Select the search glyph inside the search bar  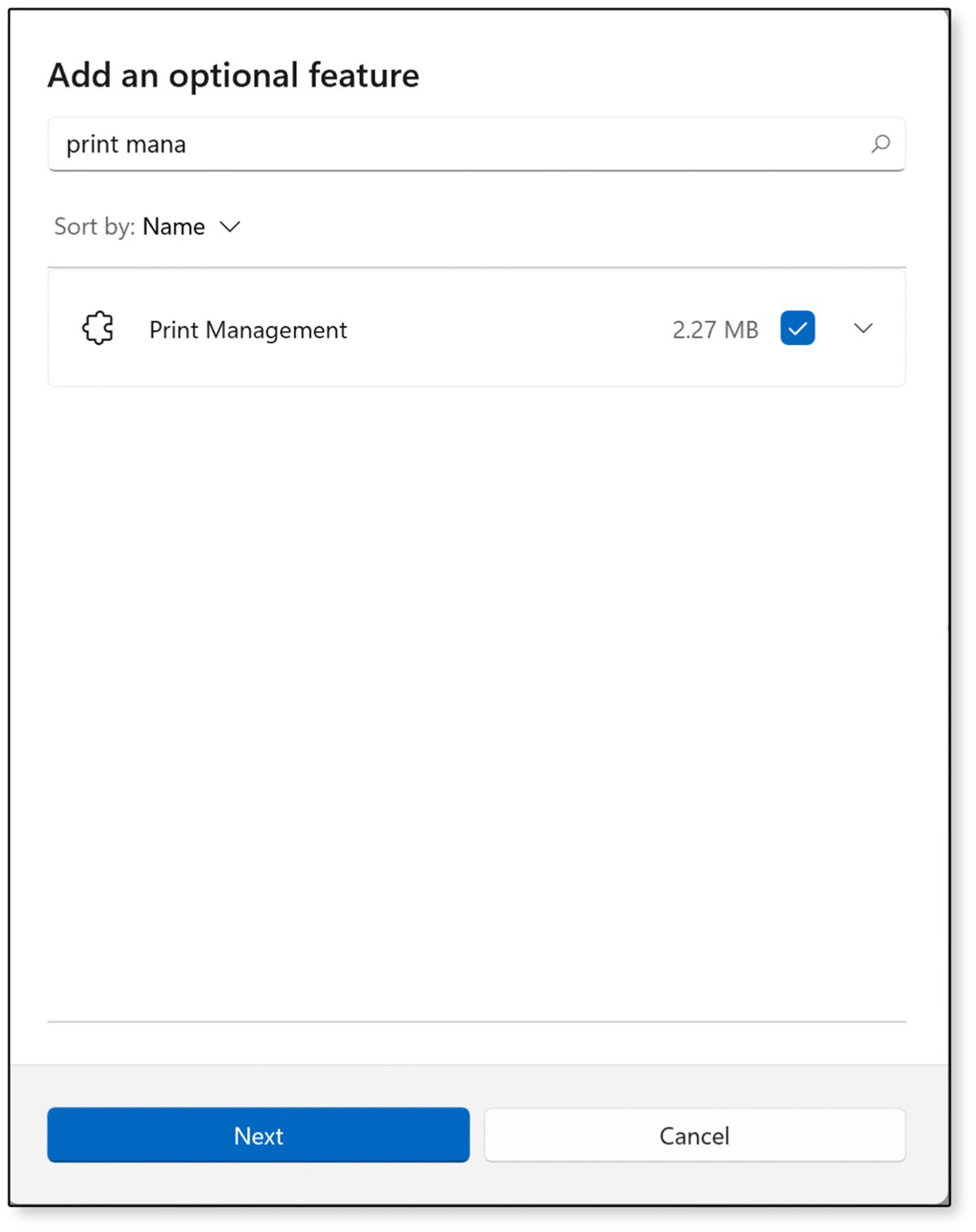pos(880,144)
